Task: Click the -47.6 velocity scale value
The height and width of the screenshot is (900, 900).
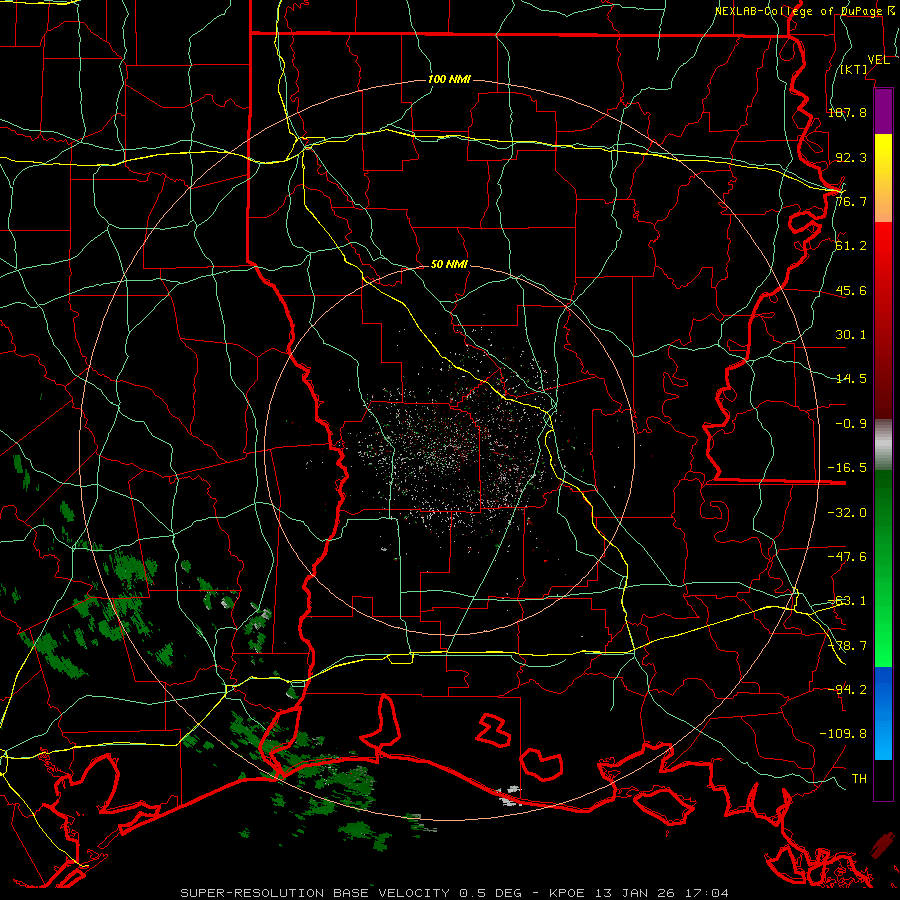Action: click(x=847, y=557)
